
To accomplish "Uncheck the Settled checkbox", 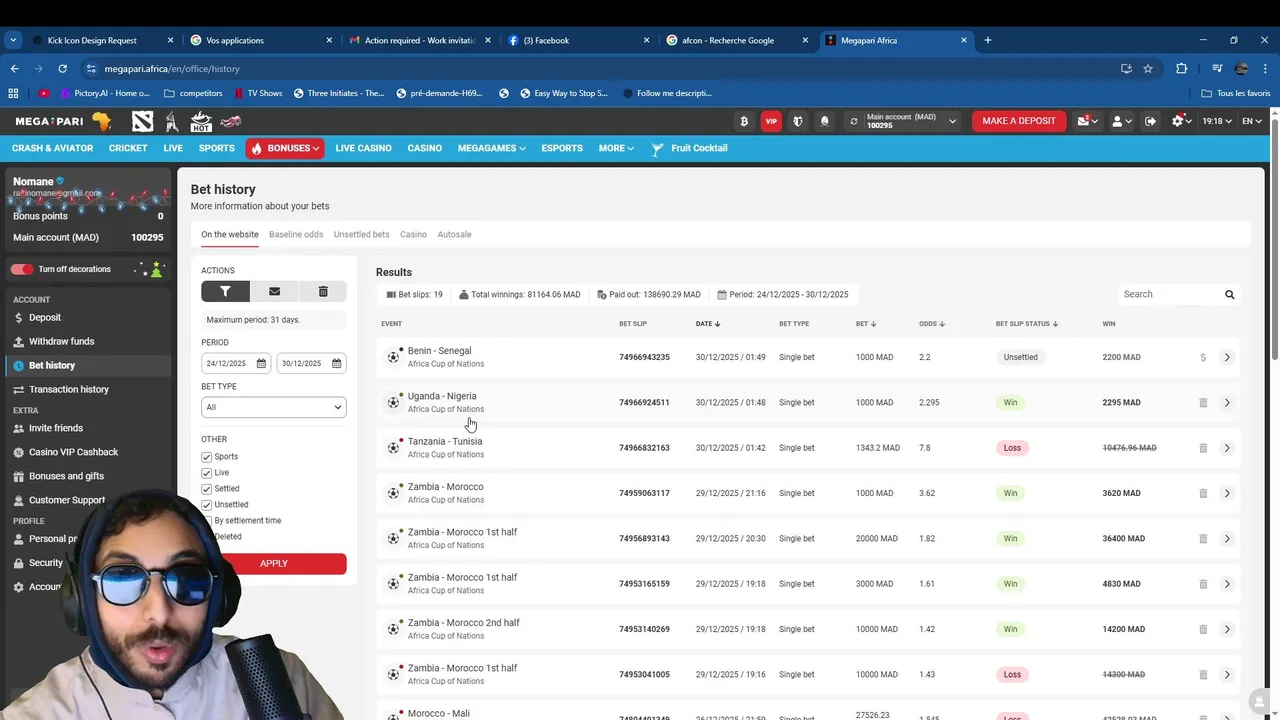I will 207,489.
